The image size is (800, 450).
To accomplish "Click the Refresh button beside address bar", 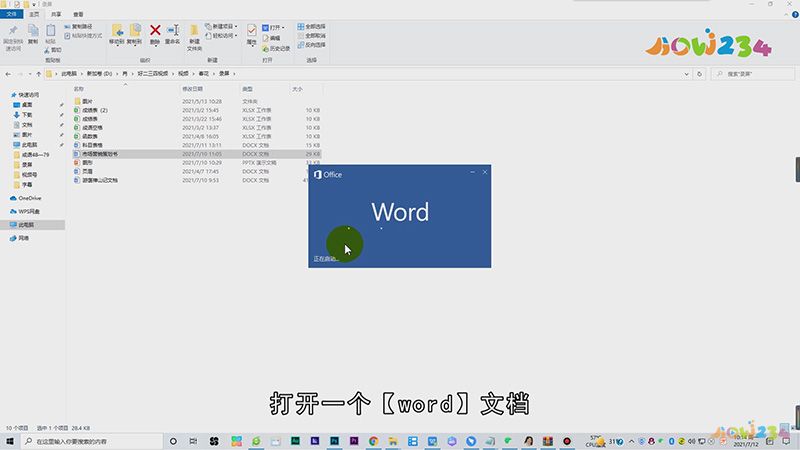I will pyautogui.click(x=699, y=74).
